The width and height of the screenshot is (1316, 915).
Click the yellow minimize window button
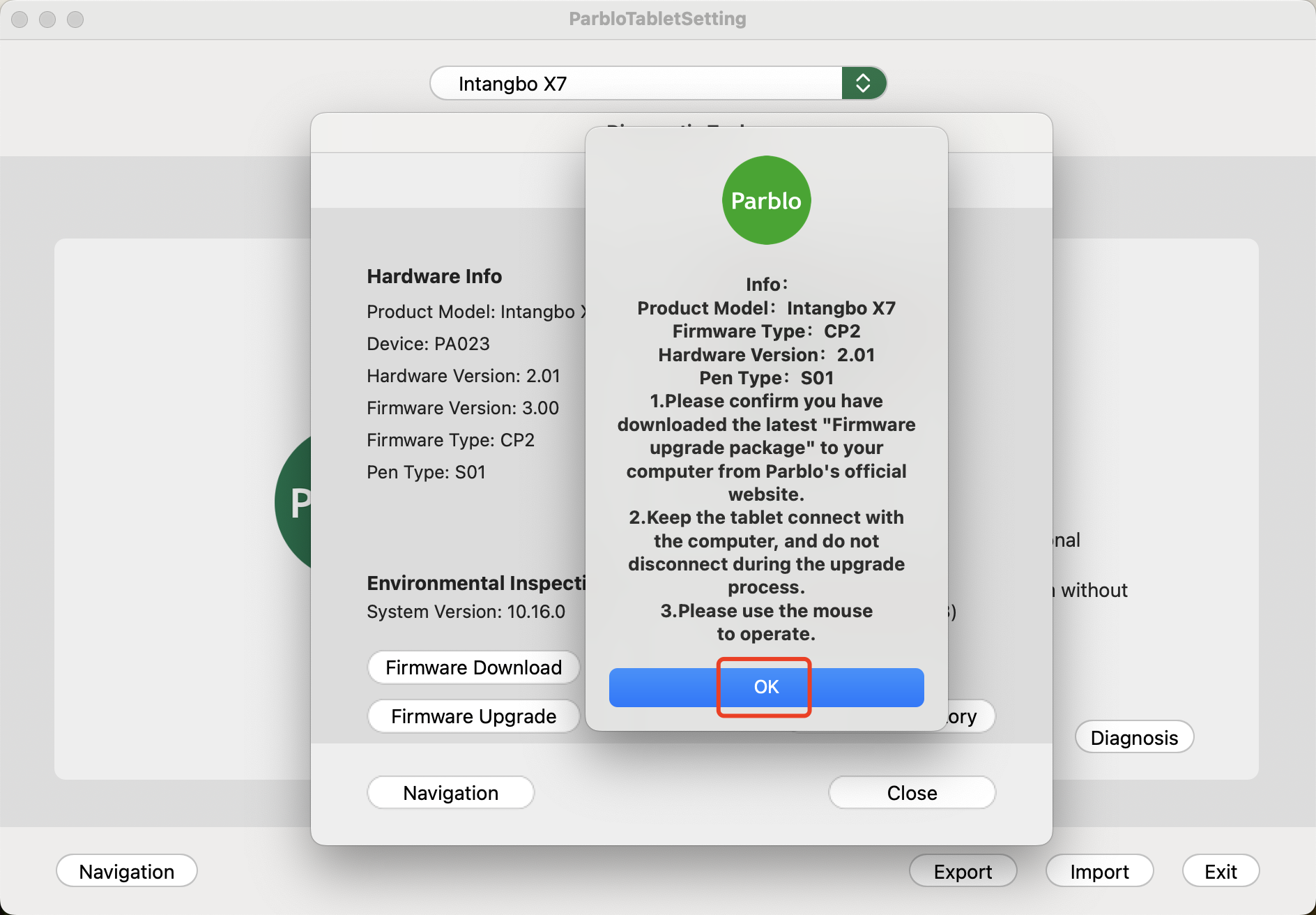pyautogui.click(x=47, y=20)
